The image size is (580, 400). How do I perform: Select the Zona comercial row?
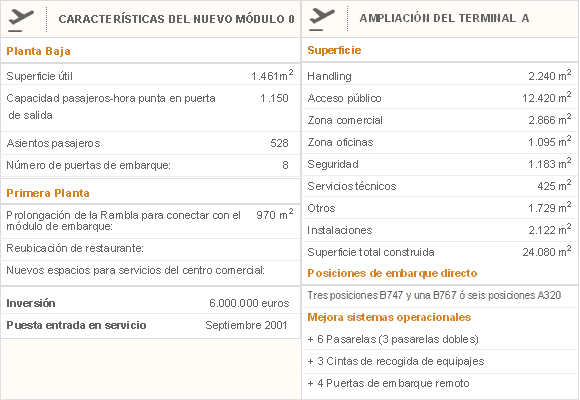pyautogui.click(x=440, y=120)
